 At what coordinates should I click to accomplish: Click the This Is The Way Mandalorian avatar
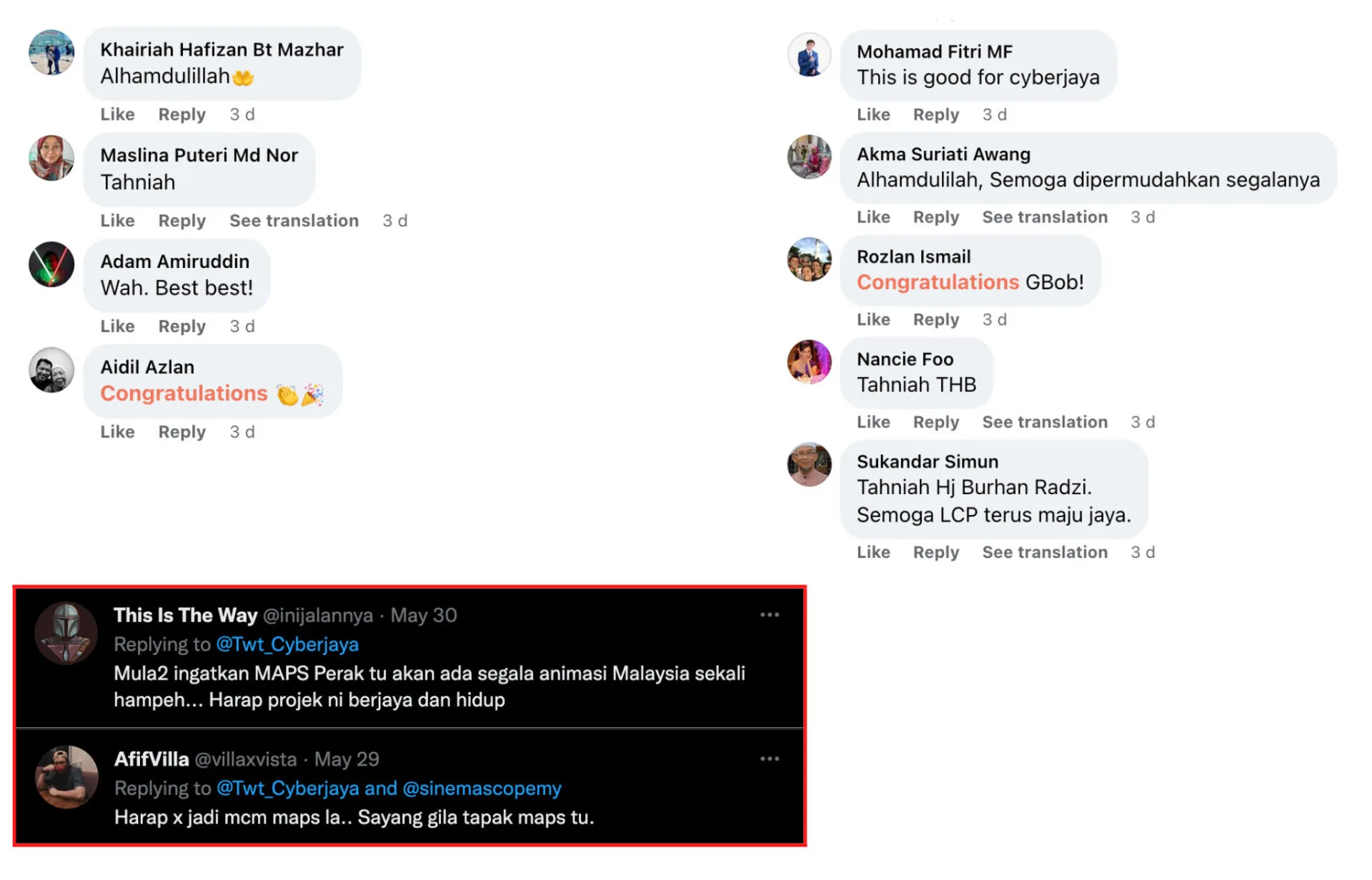(66, 633)
